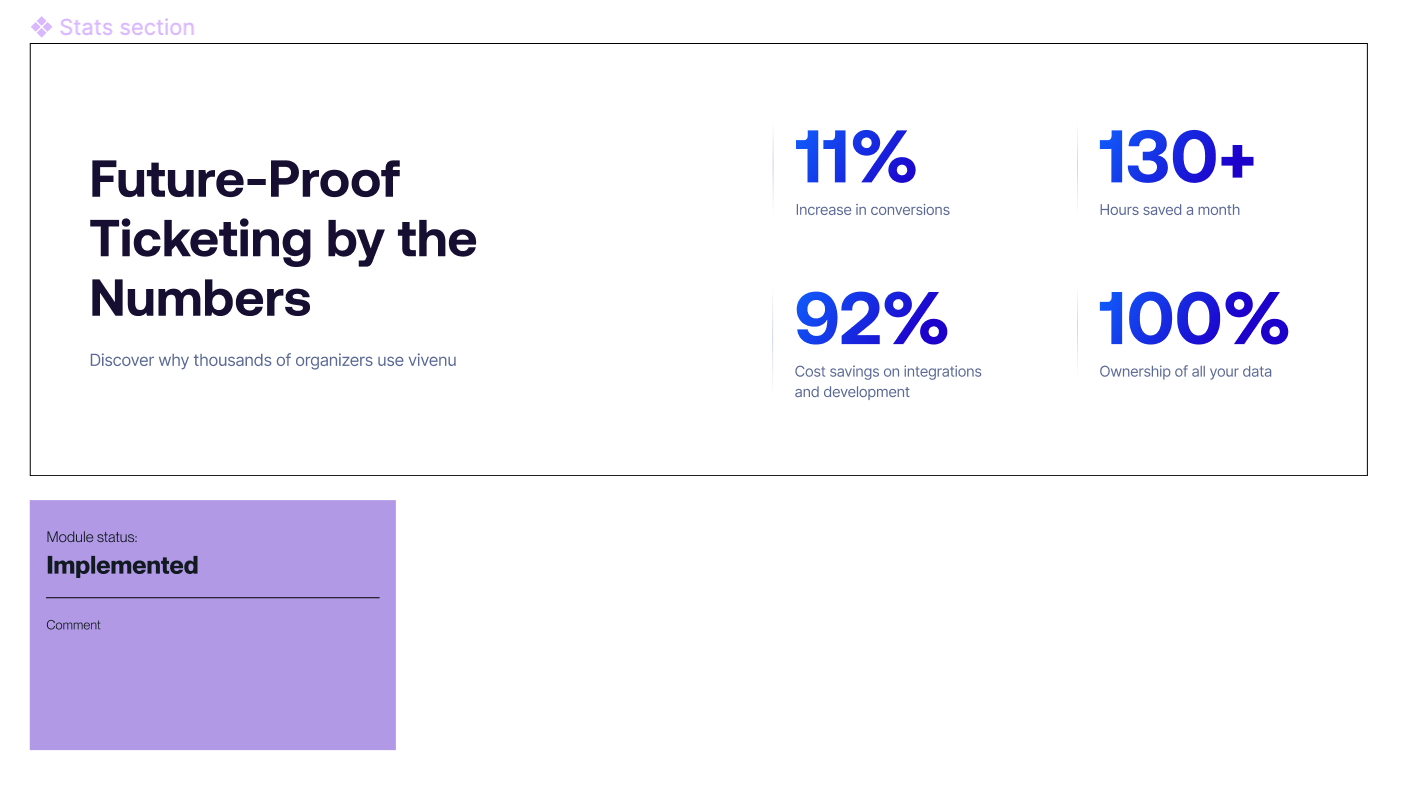Select the 100% statistic number
This screenshot has width=1414, height=794.
point(1194,319)
